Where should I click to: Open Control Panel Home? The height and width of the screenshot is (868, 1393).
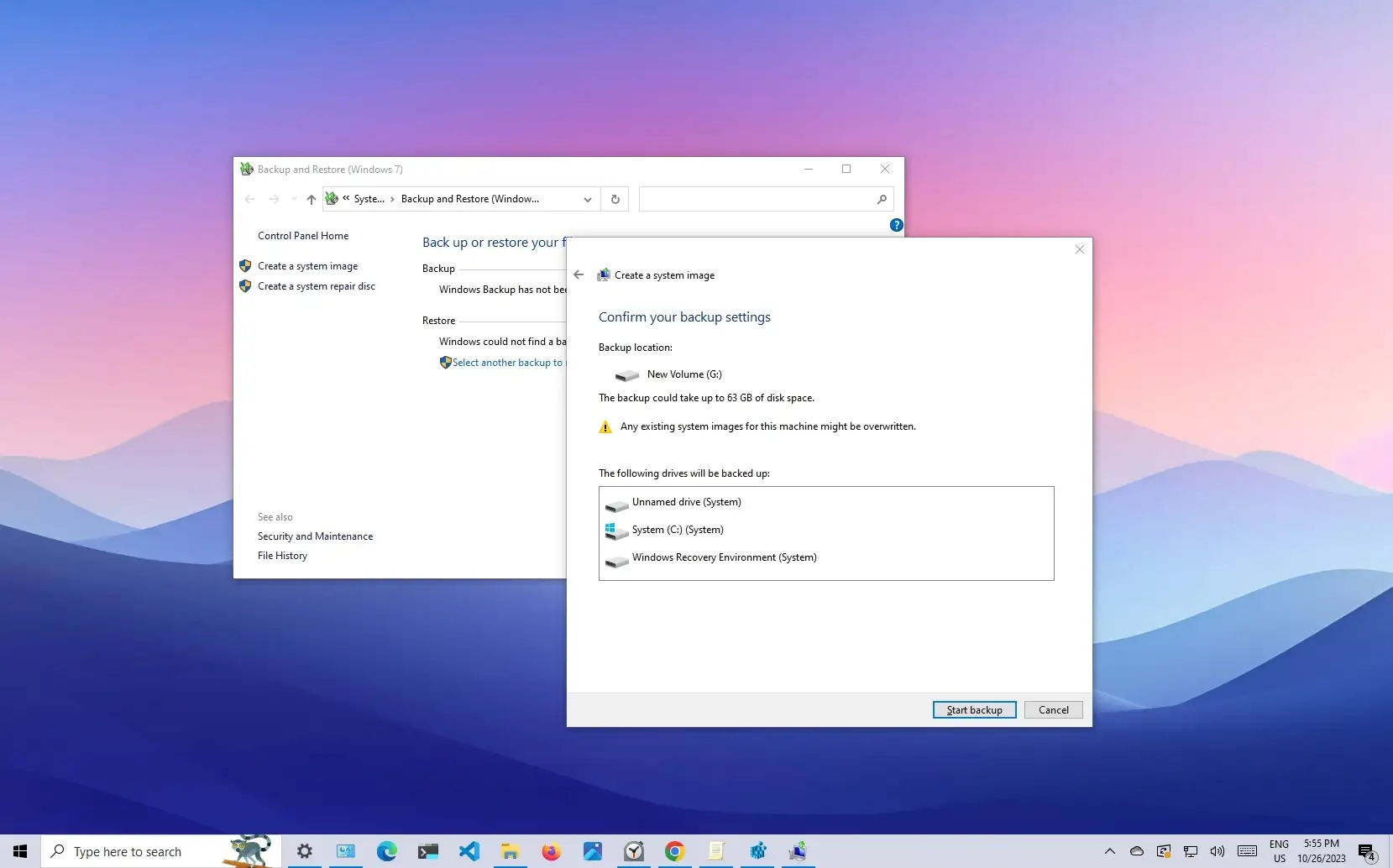pos(303,236)
